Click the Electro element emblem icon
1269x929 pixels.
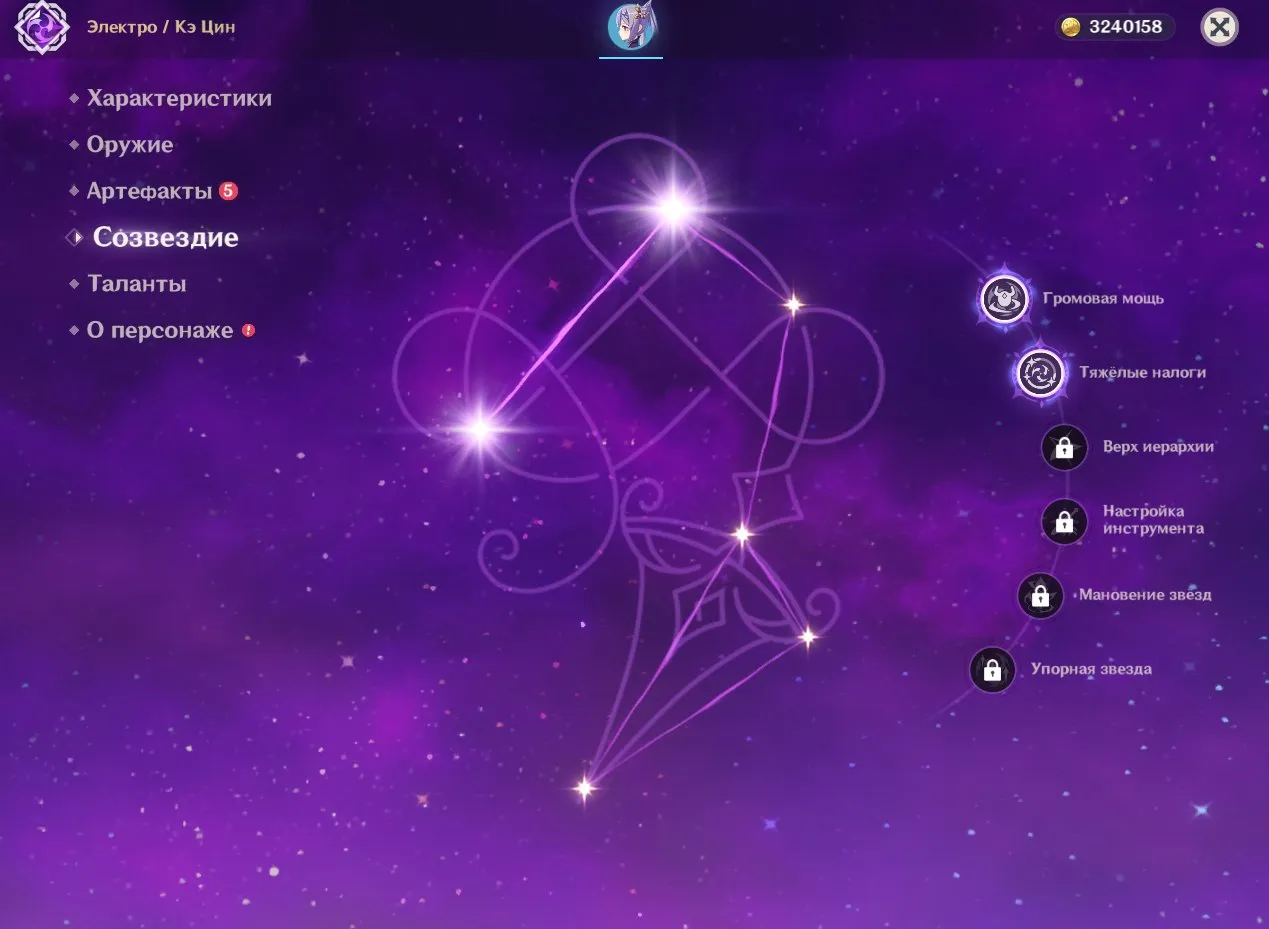click(x=42, y=27)
